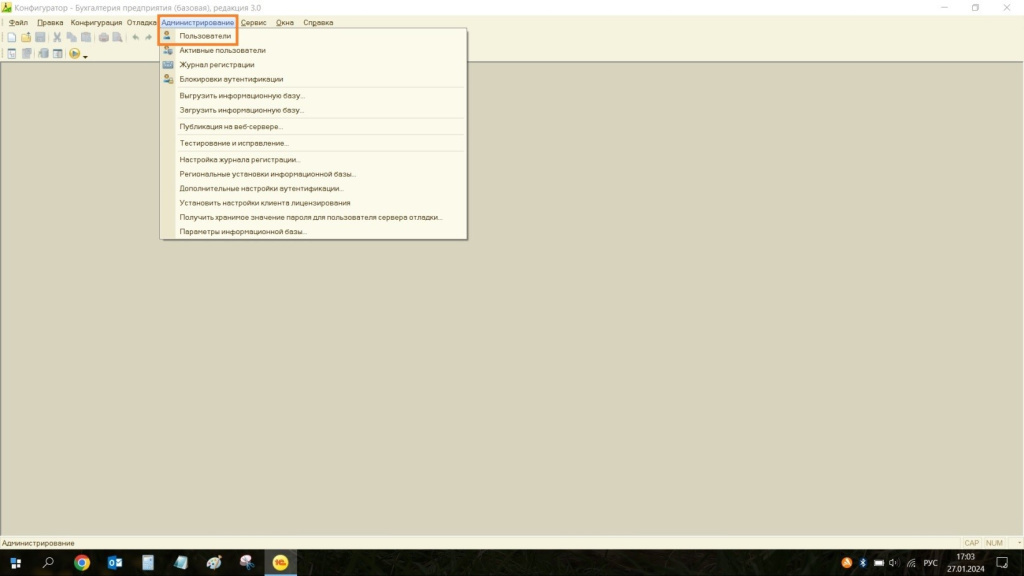Open Outlook from the taskbar
The image size is (1024, 576).
(x=114, y=563)
